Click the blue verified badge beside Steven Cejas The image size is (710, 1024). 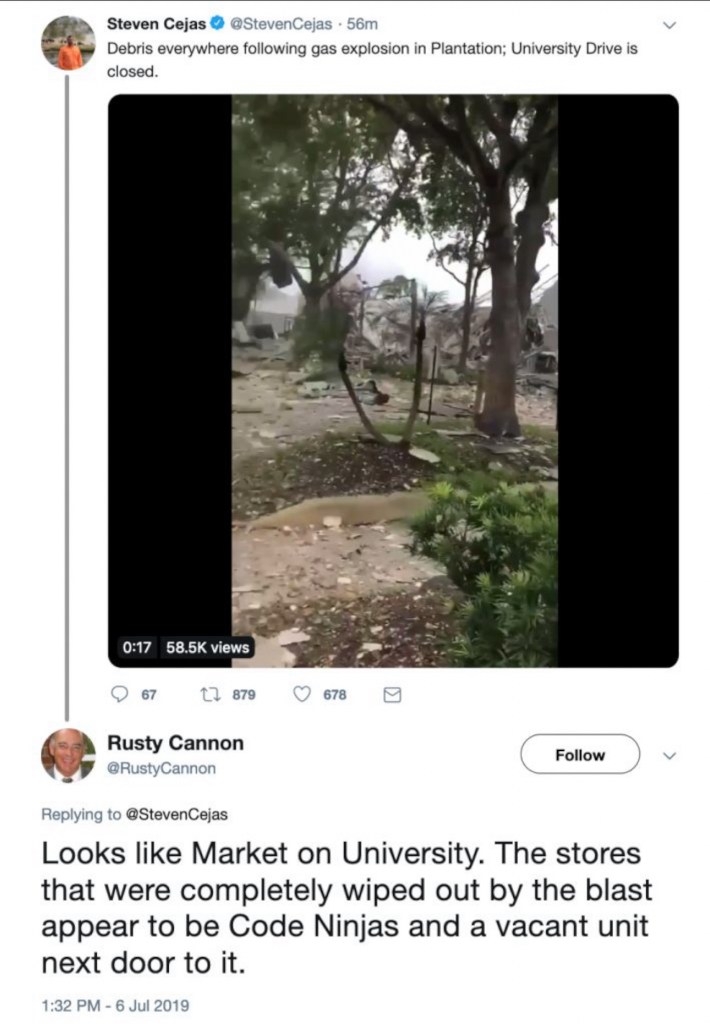click(216, 23)
